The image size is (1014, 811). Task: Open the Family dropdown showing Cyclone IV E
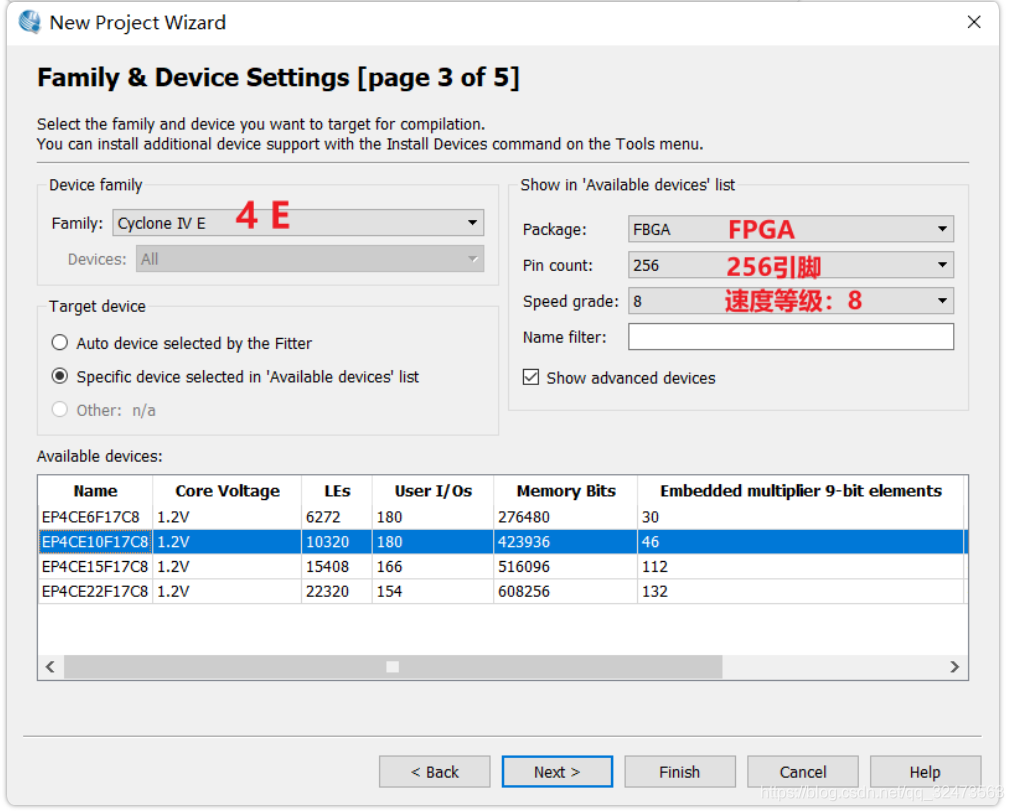coord(298,223)
